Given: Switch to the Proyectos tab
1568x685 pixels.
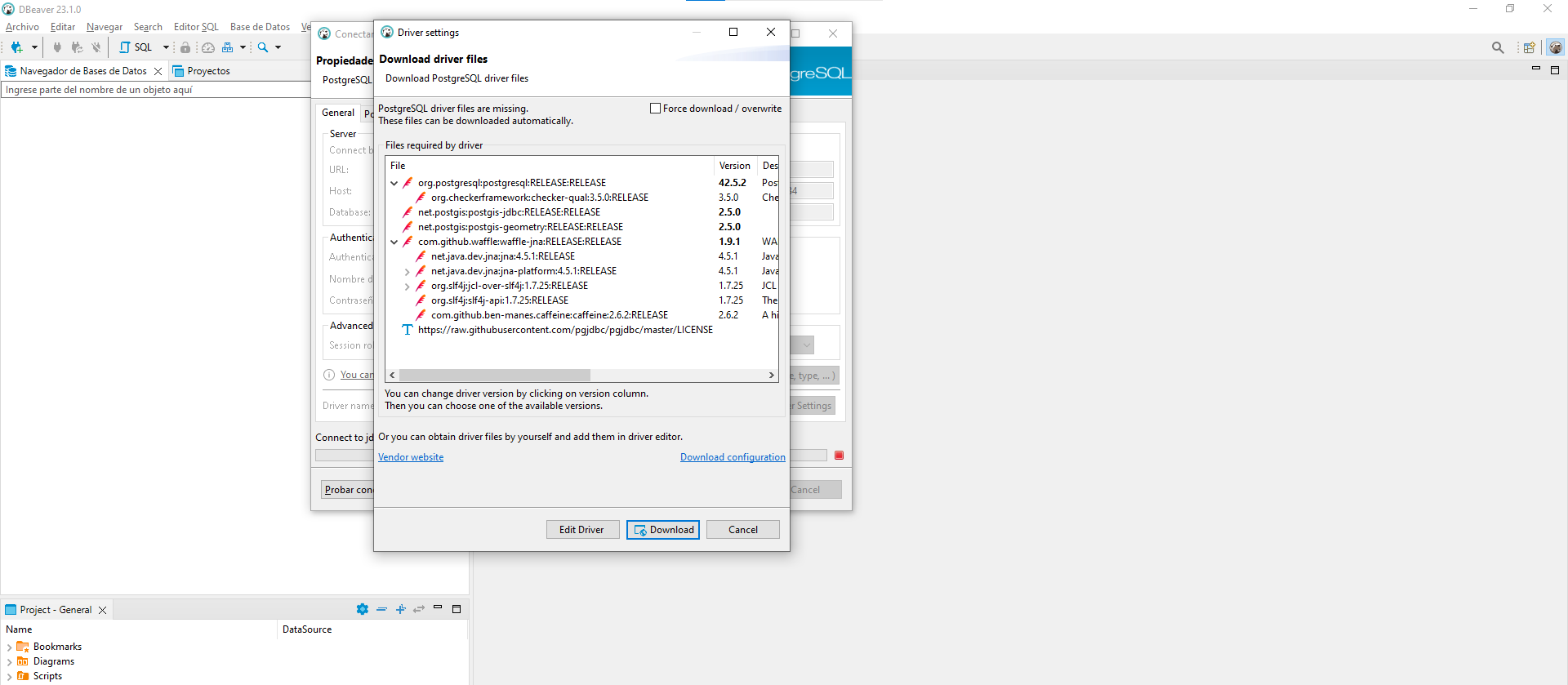Looking at the screenshot, I should [201, 71].
